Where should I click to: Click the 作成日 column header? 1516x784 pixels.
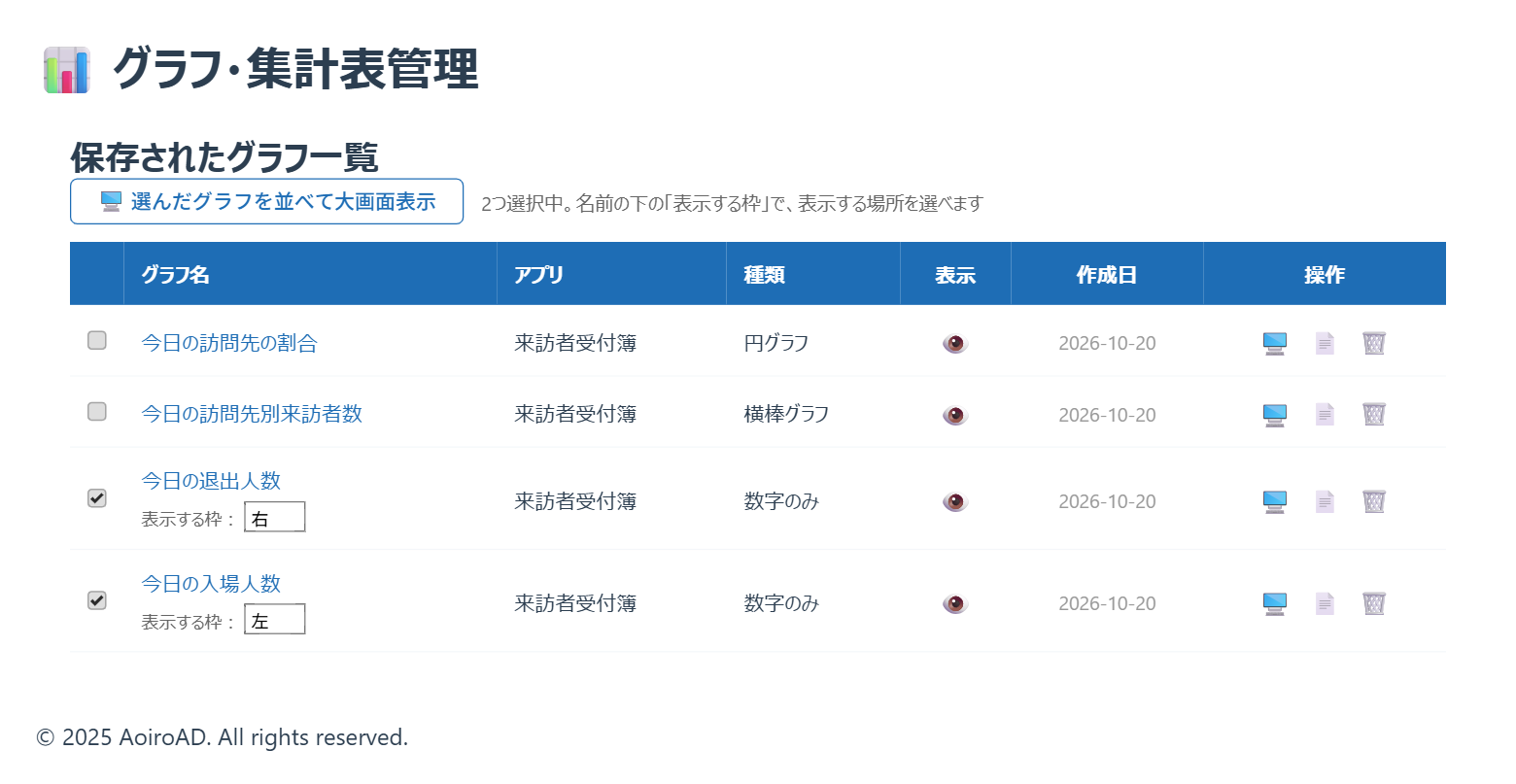pyautogui.click(x=1107, y=275)
